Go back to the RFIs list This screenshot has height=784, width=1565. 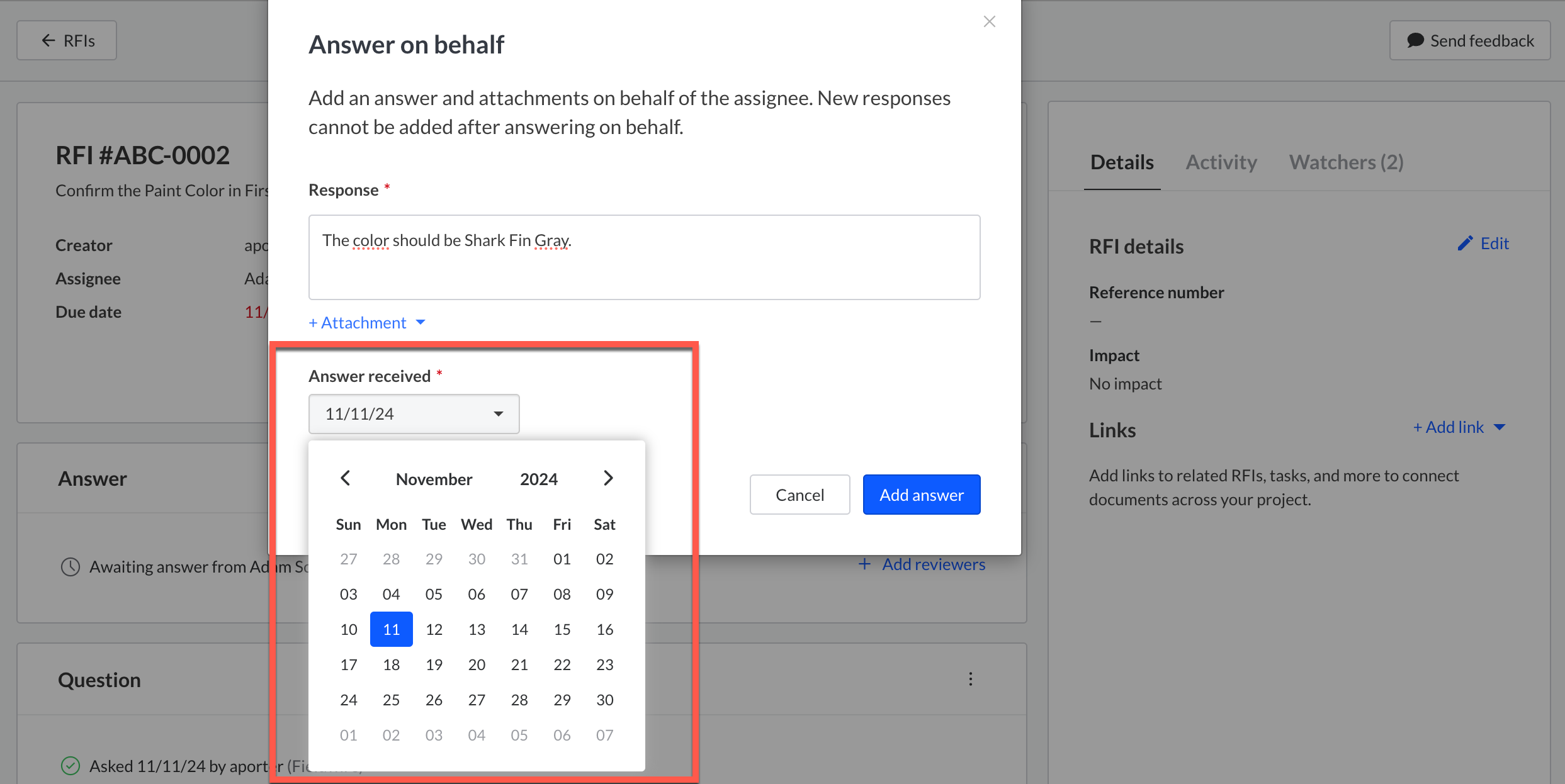(67, 41)
